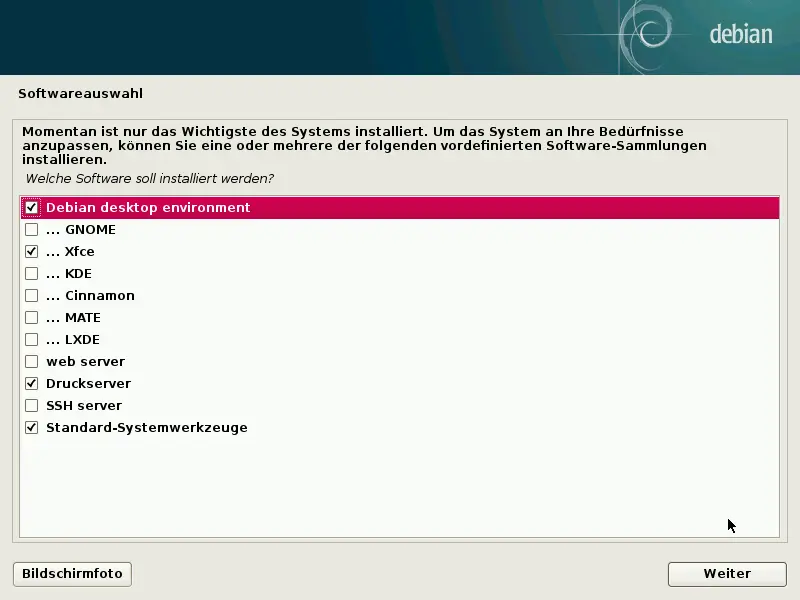Uncheck the Druckserver option

pos(31,383)
